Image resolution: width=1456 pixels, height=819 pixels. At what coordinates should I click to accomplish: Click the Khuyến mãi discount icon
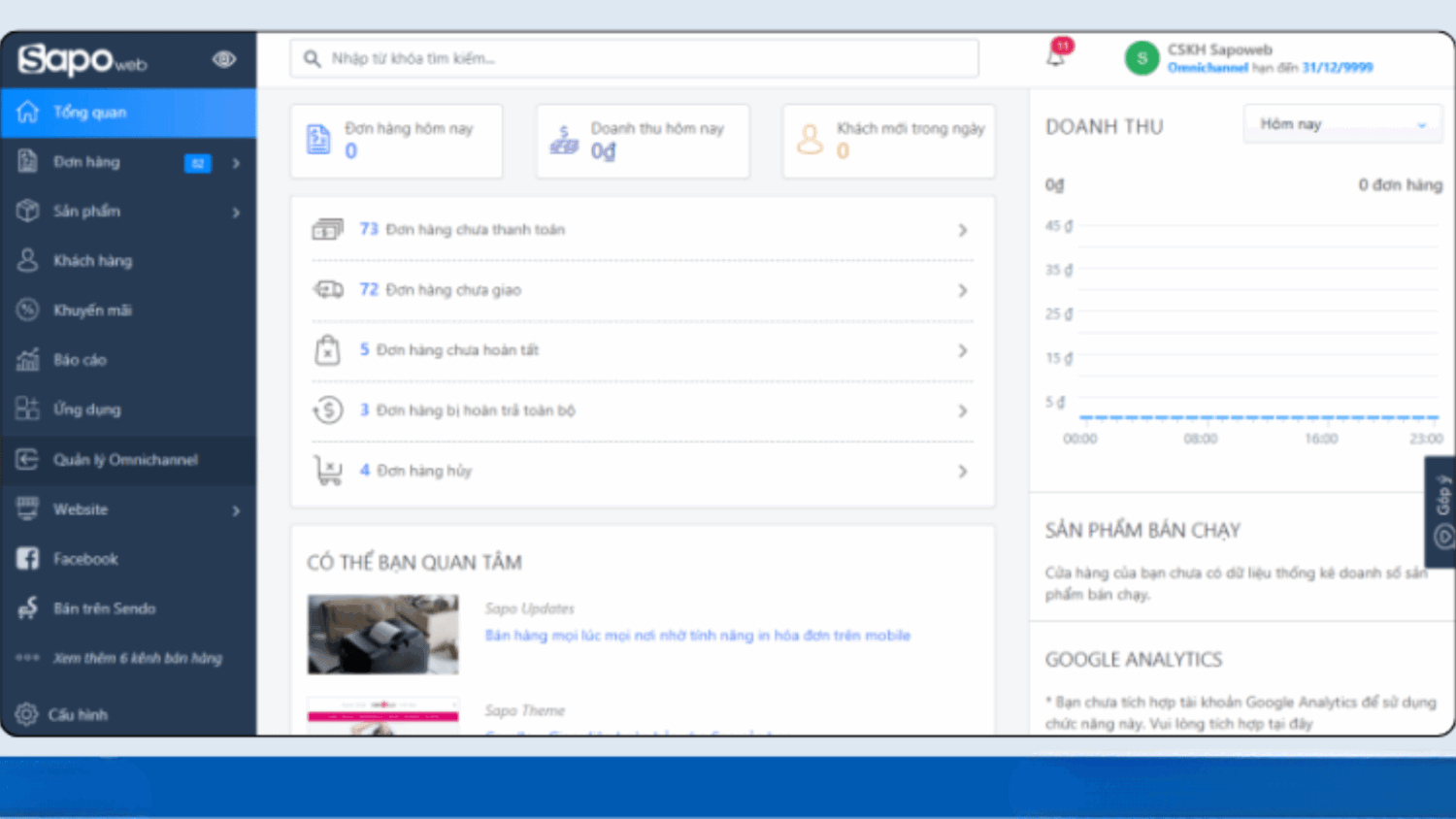(x=27, y=311)
